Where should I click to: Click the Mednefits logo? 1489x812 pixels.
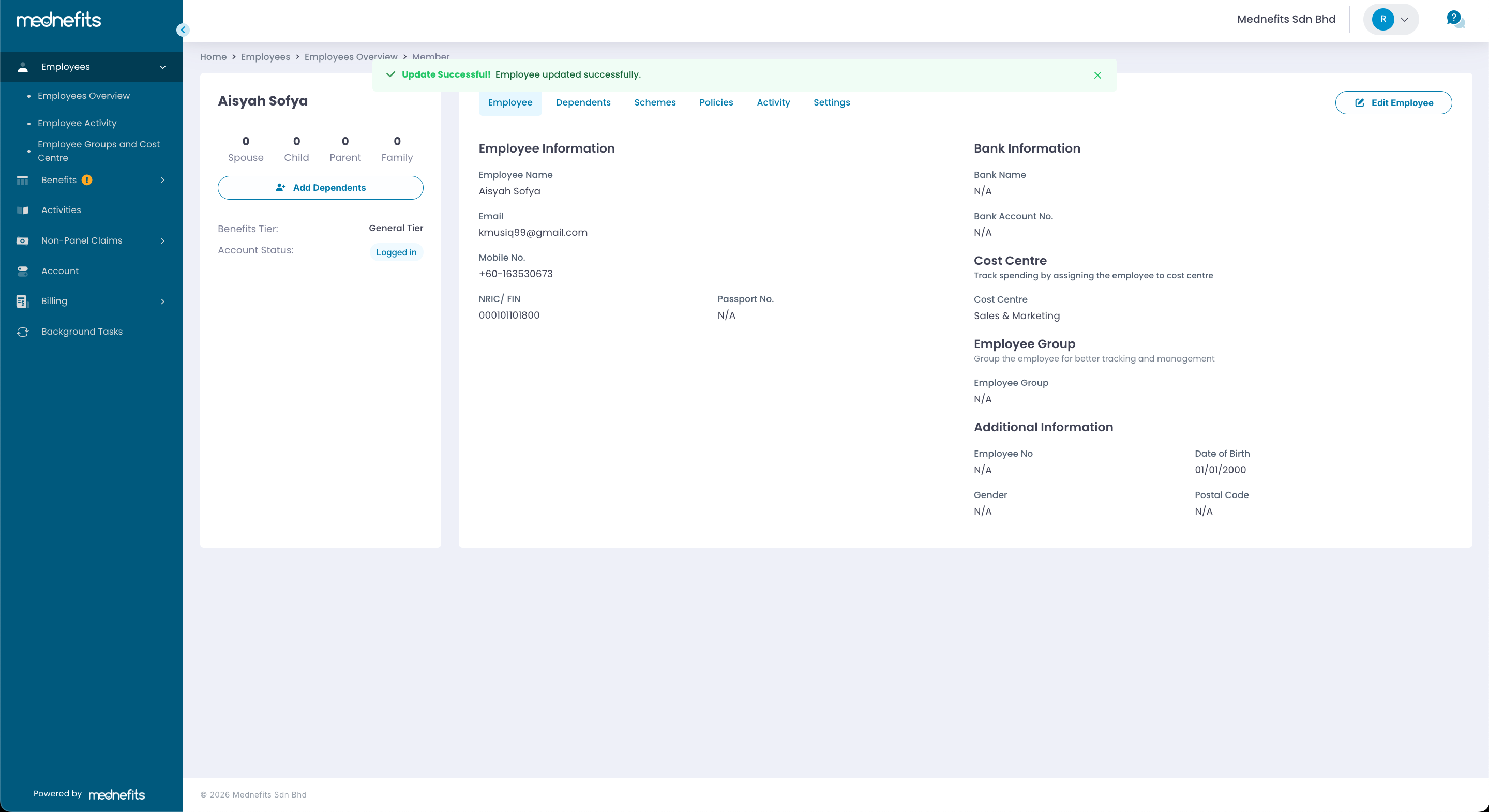coord(59,20)
